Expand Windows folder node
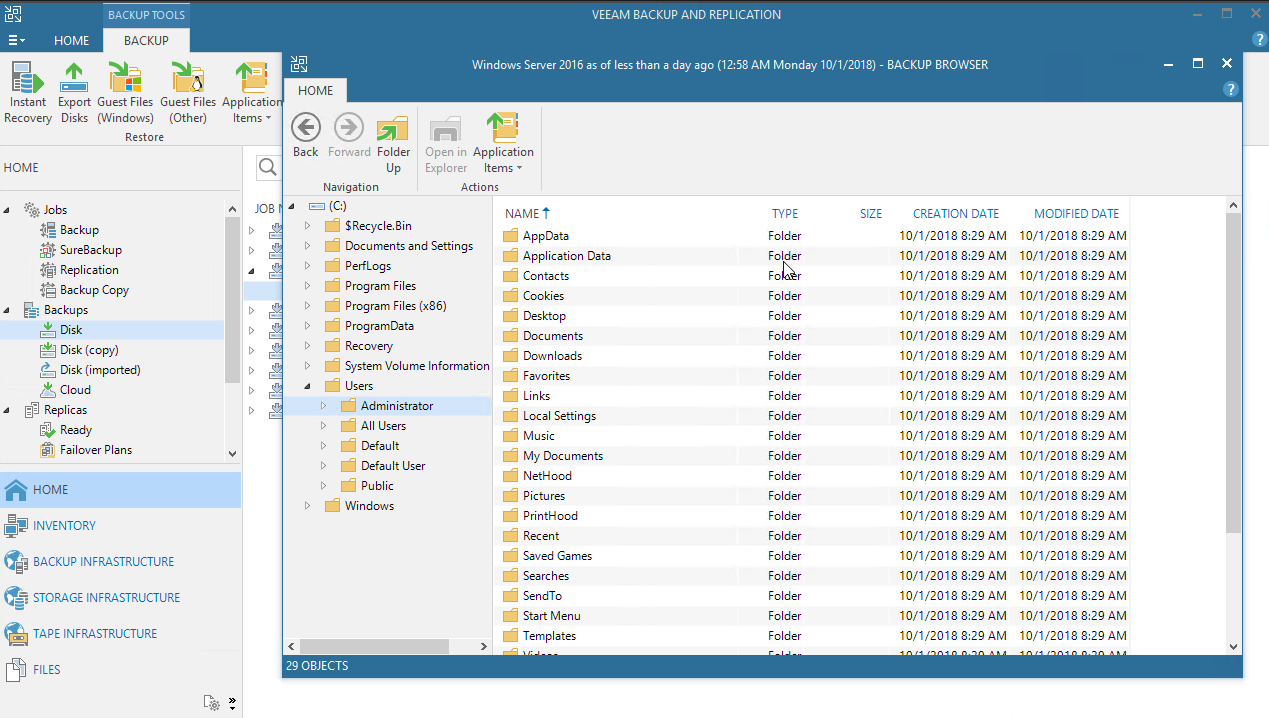The height and width of the screenshot is (718, 1269). click(308, 506)
